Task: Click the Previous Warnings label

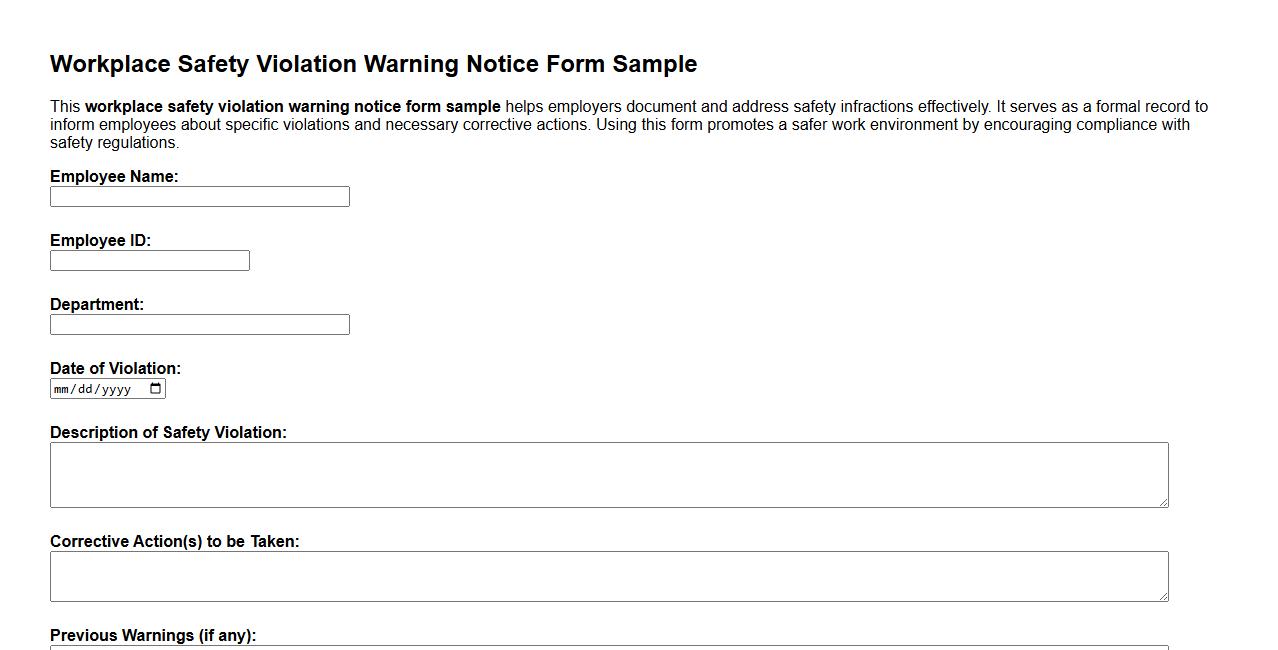Action: [153, 635]
